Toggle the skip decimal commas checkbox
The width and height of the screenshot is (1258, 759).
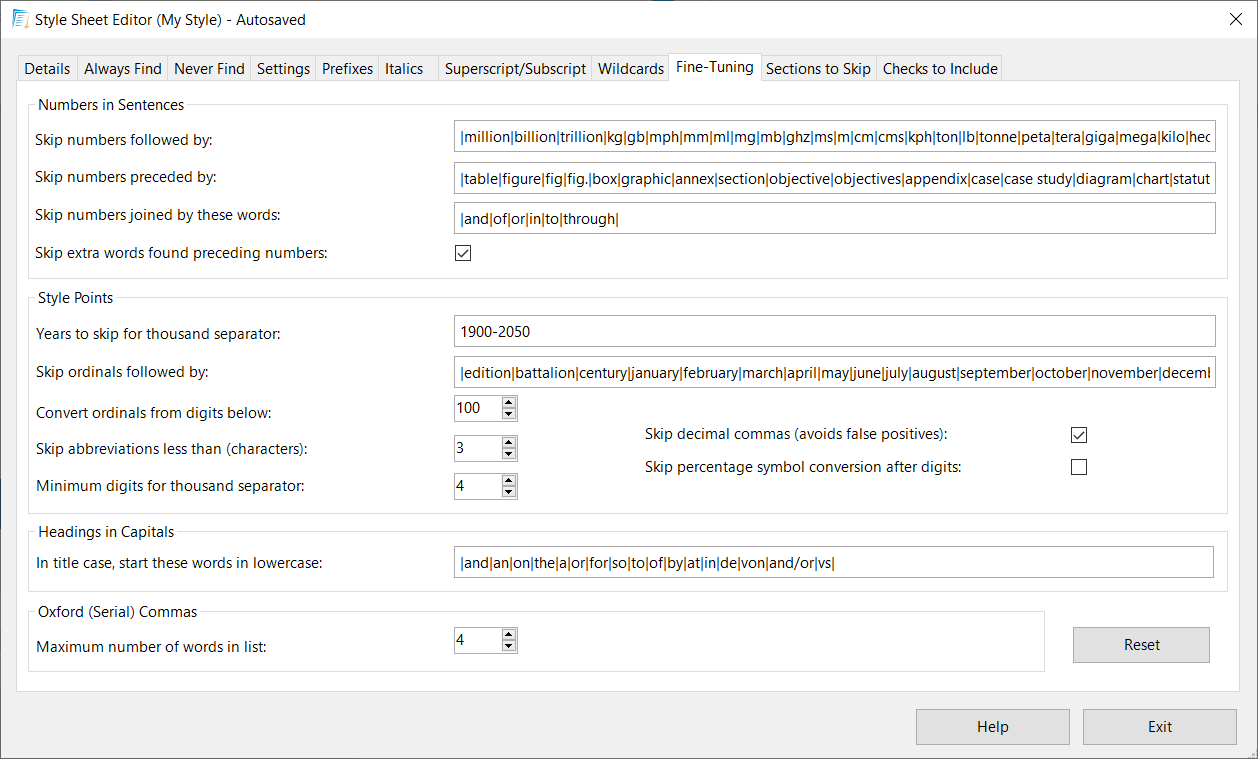pos(1078,435)
